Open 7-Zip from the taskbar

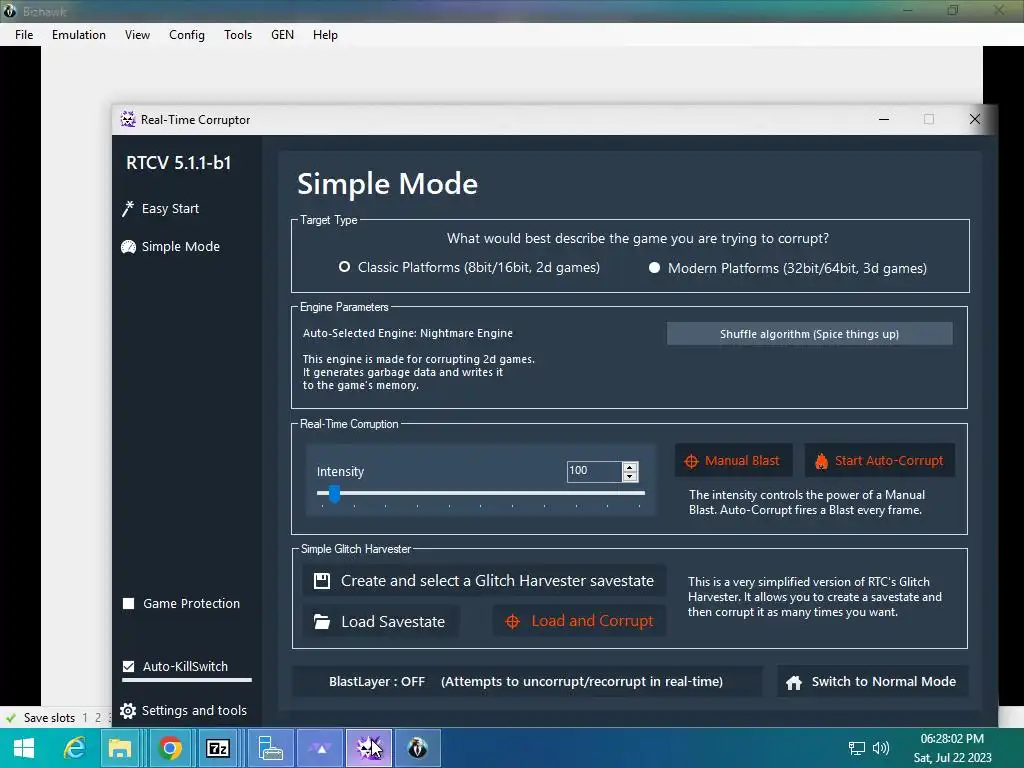pyautogui.click(x=217, y=748)
